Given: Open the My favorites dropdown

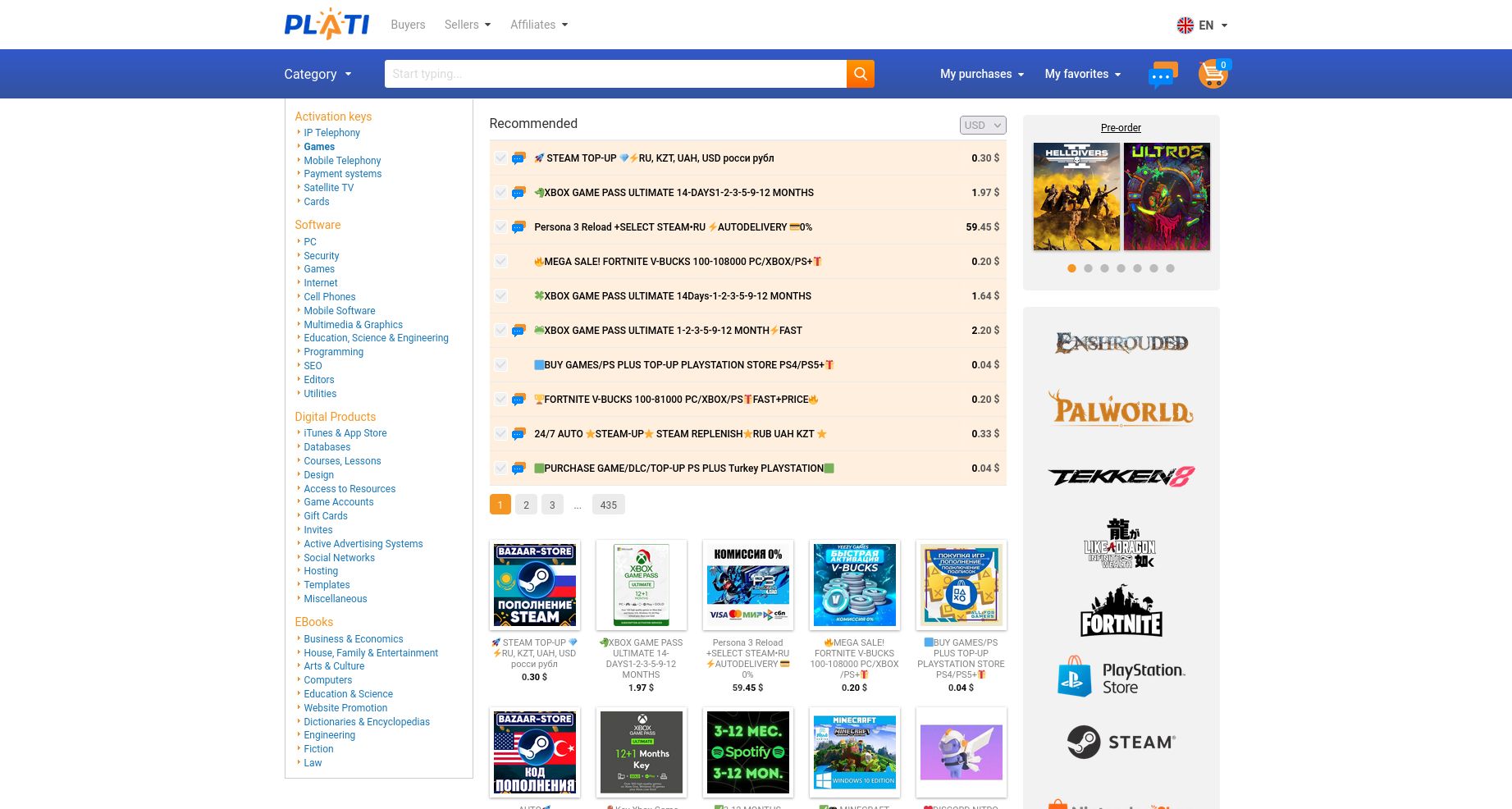Looking at the screenshot, I should (x=1083, y=74).
